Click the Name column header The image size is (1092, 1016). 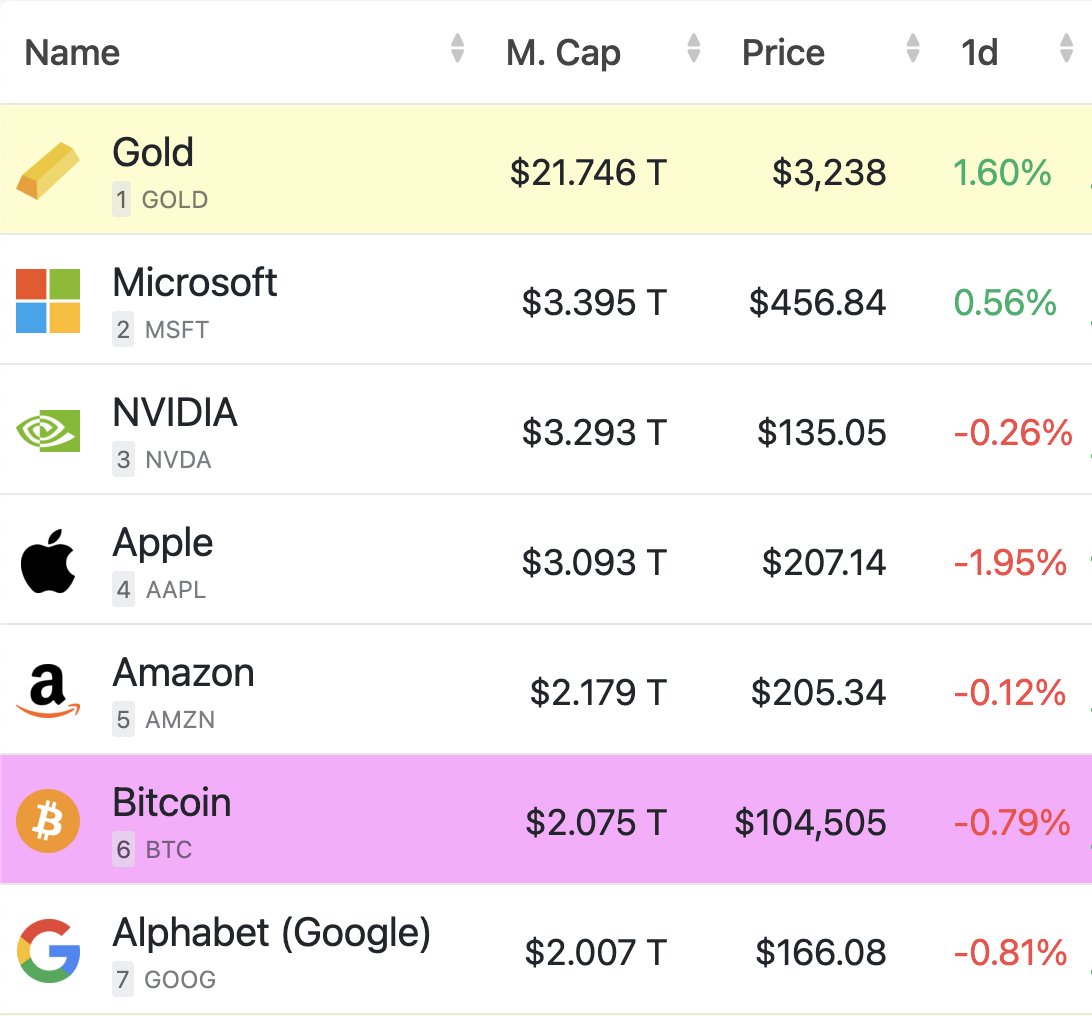[x=72, y=52]
